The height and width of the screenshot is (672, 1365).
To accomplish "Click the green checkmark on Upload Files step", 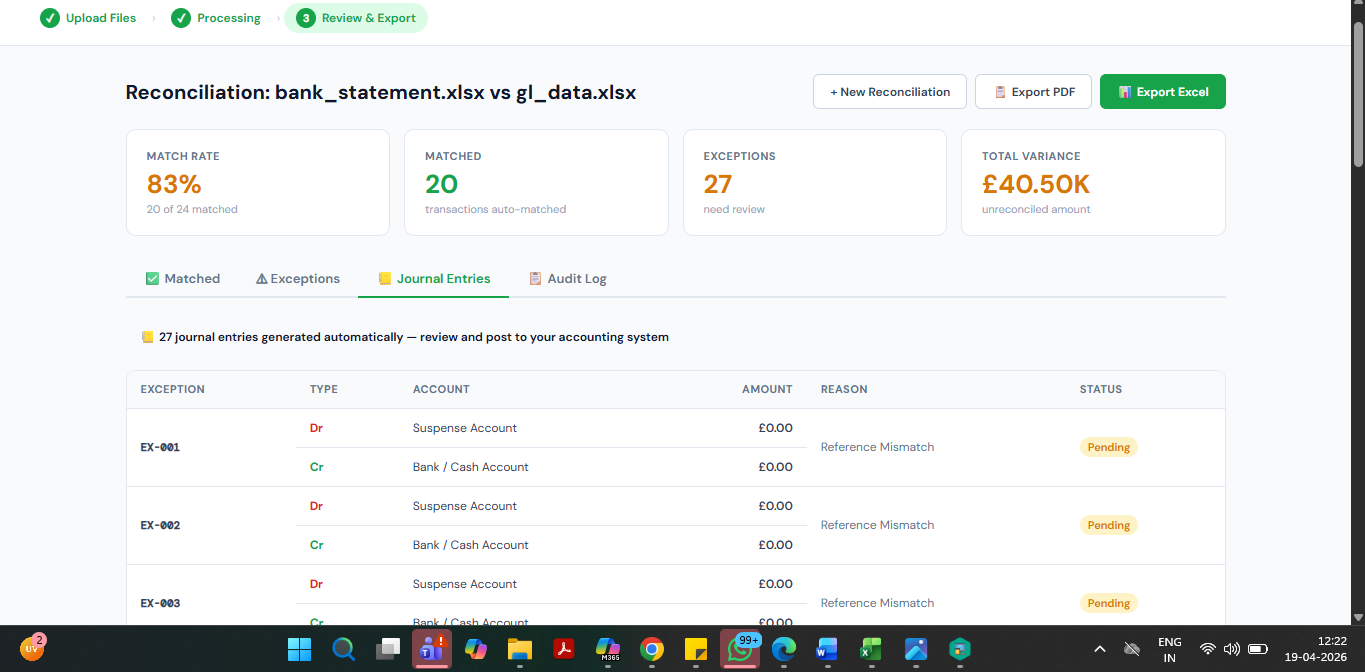I will 49,17.
